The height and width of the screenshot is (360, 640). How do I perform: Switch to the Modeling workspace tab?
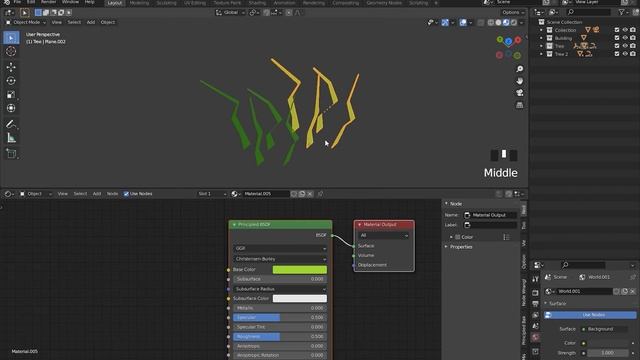tap(139, 3)
